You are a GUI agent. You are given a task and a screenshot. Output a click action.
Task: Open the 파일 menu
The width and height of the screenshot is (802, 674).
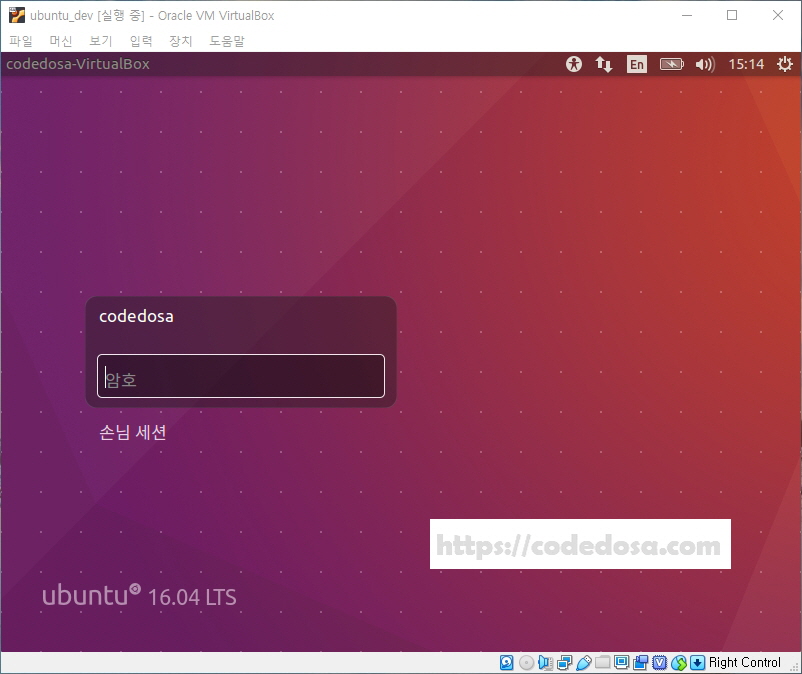(20, 41)
